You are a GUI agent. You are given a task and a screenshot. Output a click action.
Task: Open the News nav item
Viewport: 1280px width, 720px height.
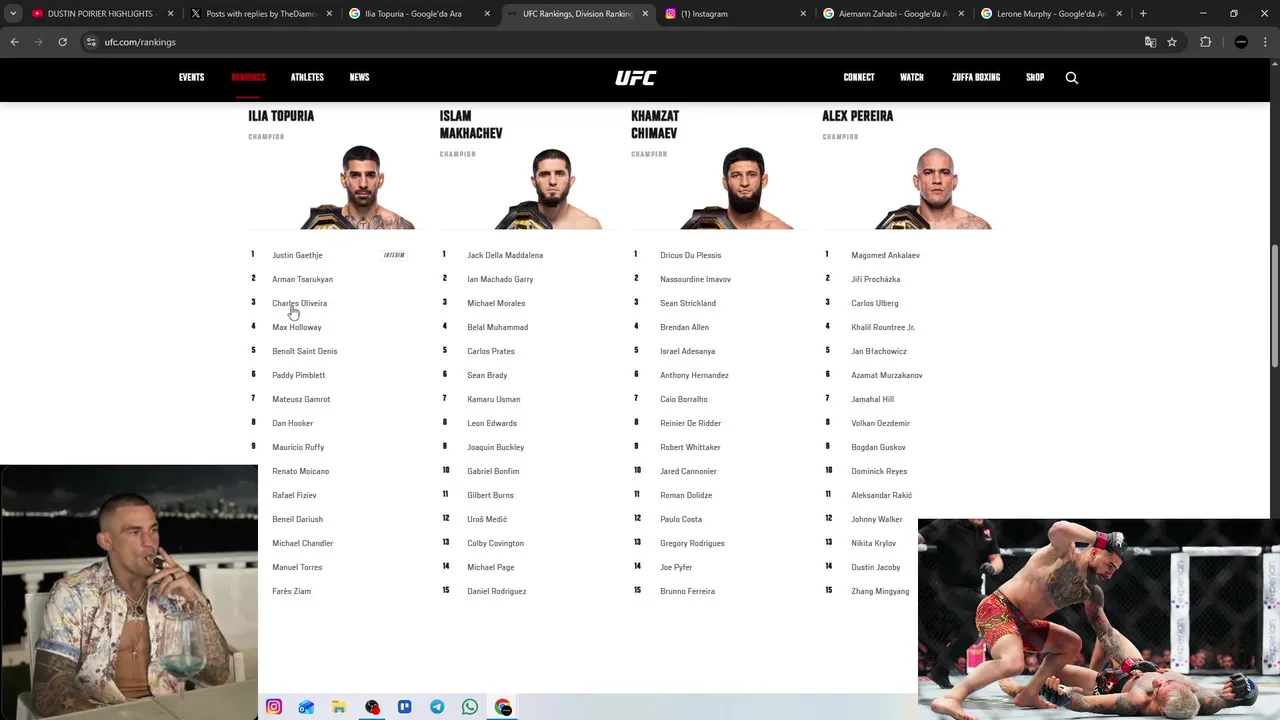click(359, 78)
